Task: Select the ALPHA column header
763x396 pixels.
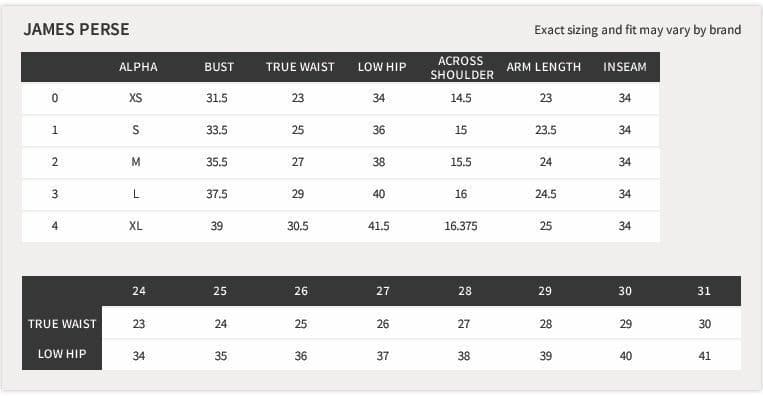Action: coord(138,67)
